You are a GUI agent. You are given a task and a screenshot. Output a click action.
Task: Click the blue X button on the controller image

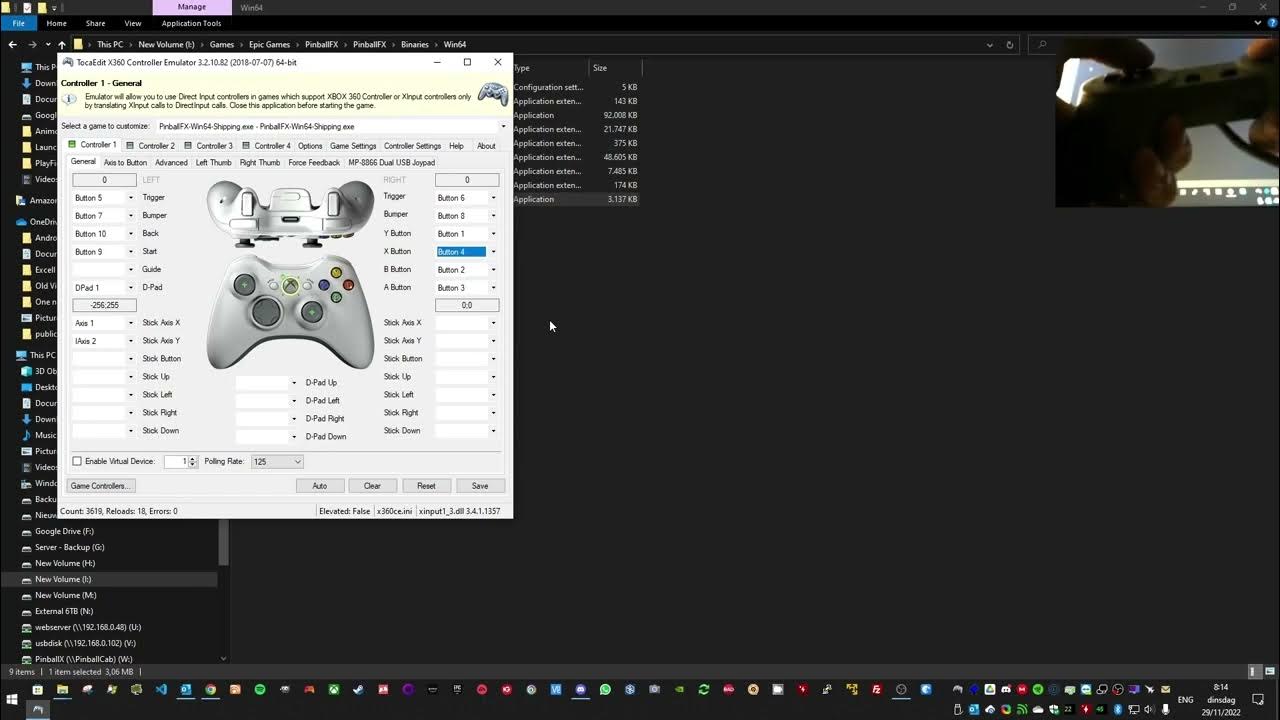323,285
